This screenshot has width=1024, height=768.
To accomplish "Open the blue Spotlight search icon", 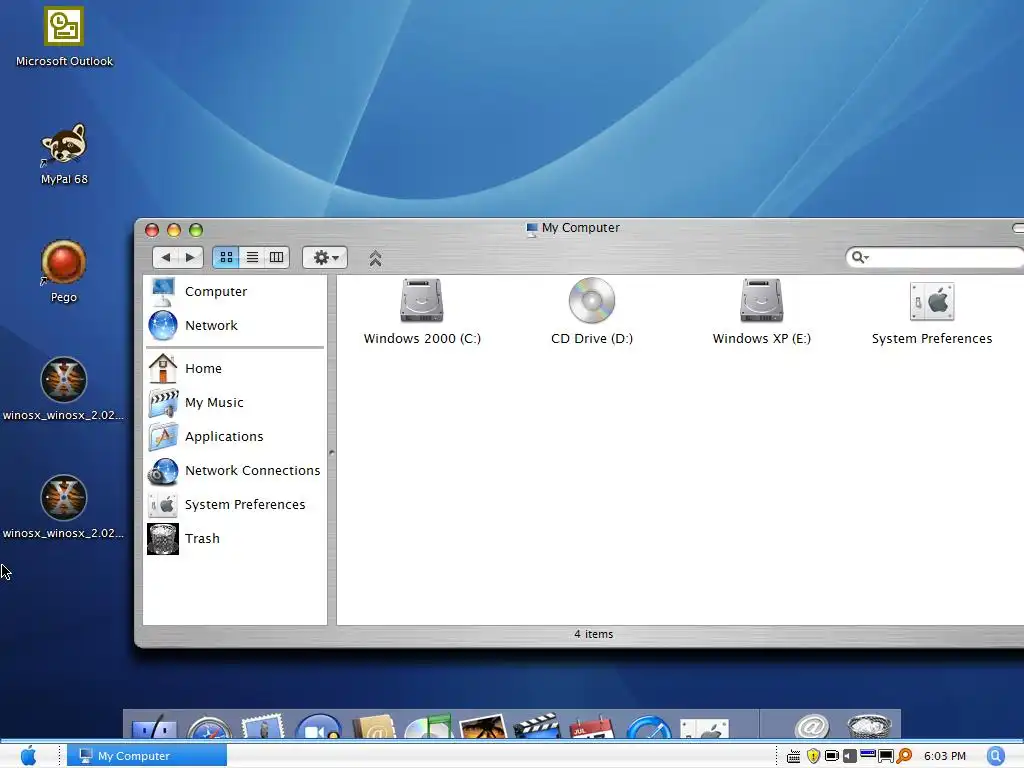I will tap(996, 756).
